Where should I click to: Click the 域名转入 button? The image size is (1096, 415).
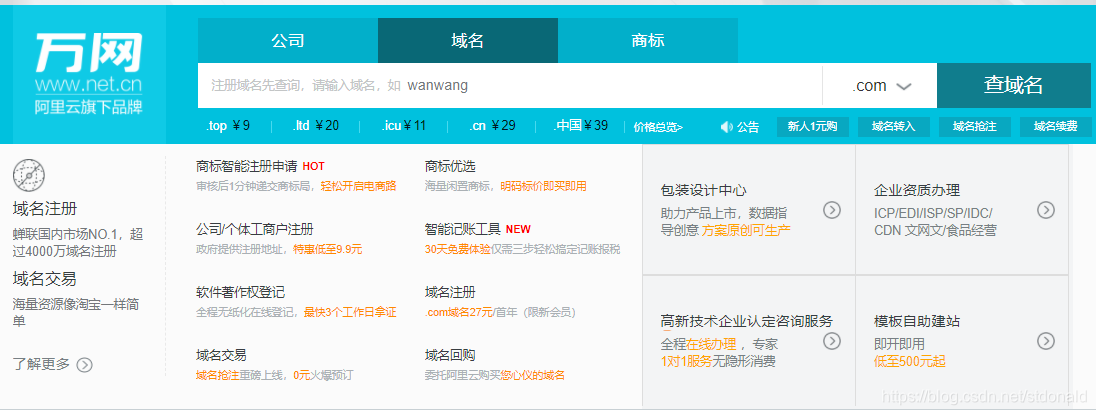click(893, 126)
